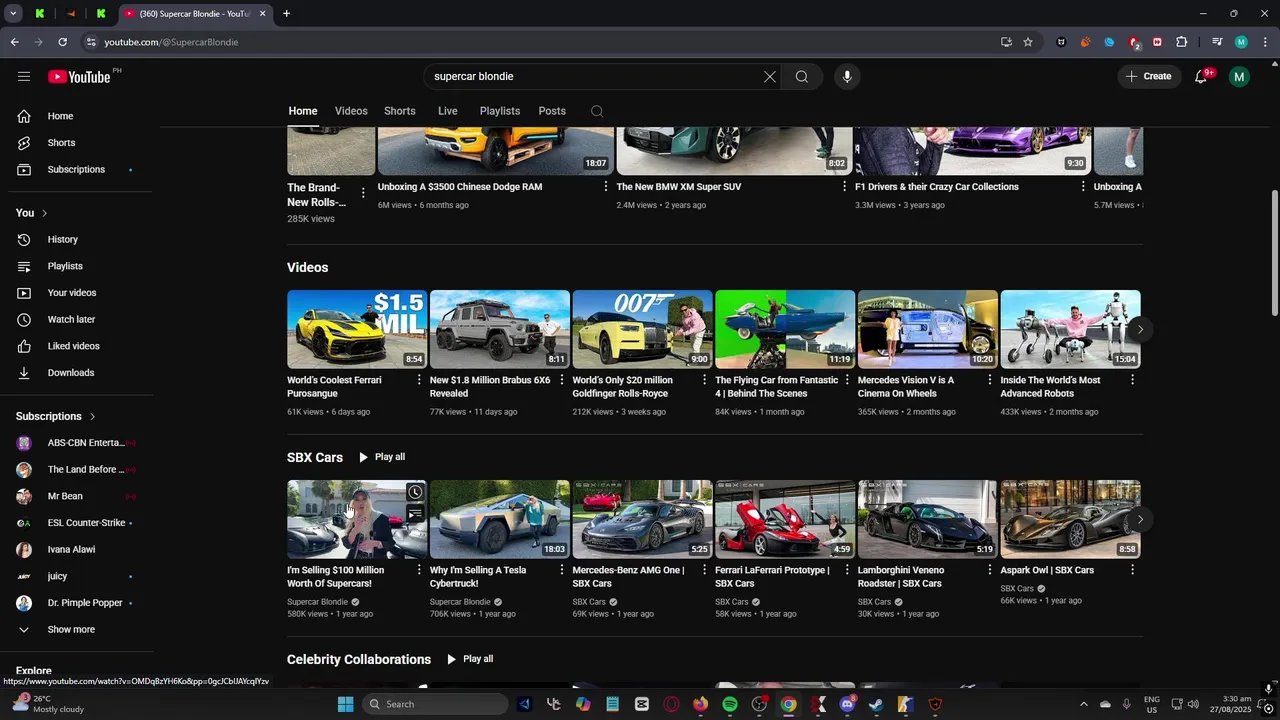This screenshot has height=720, width=1280.
Task: Switch to the Posts channel tab
Action: (x=552, y=111)
